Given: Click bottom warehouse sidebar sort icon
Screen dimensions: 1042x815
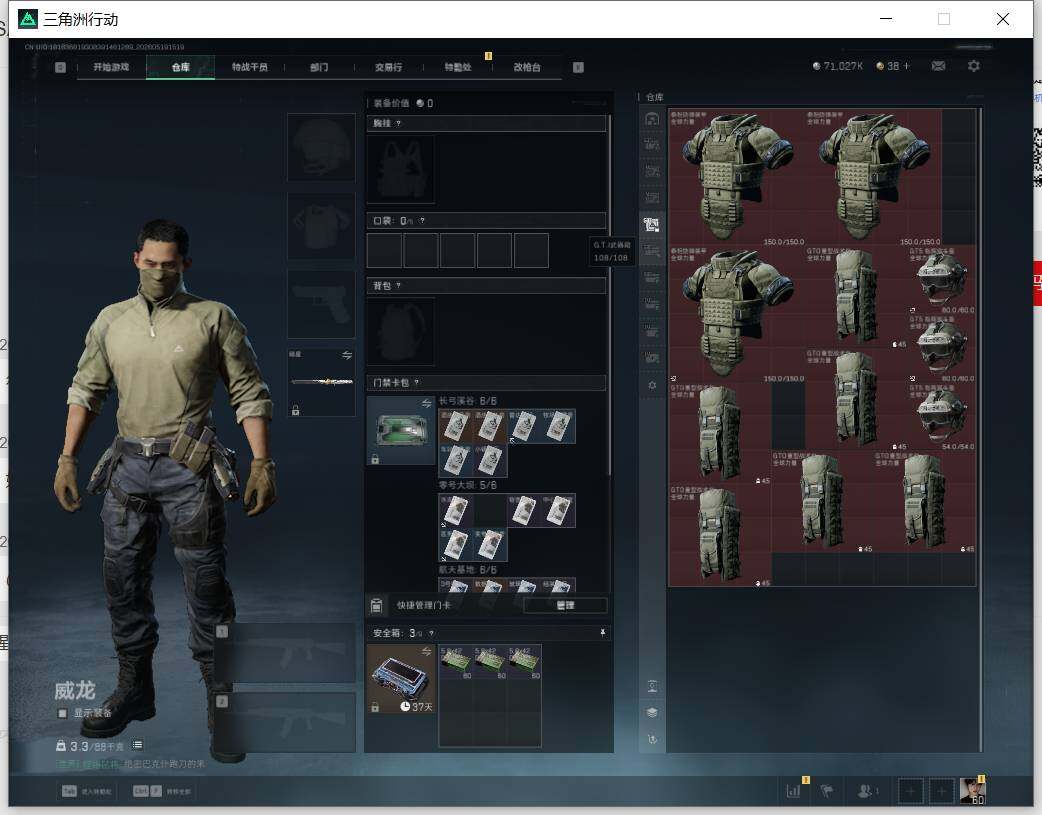Looking at the screenshot, I should click(x=652, y=739).
